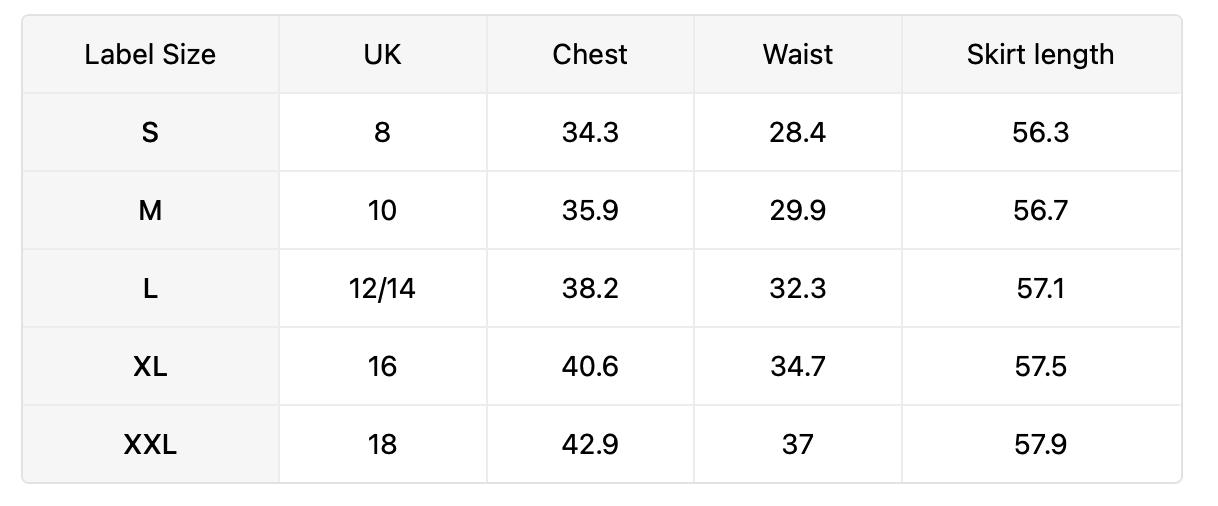Click the XL label size cell
1218x506 pixels.
(x=150, y=366)
